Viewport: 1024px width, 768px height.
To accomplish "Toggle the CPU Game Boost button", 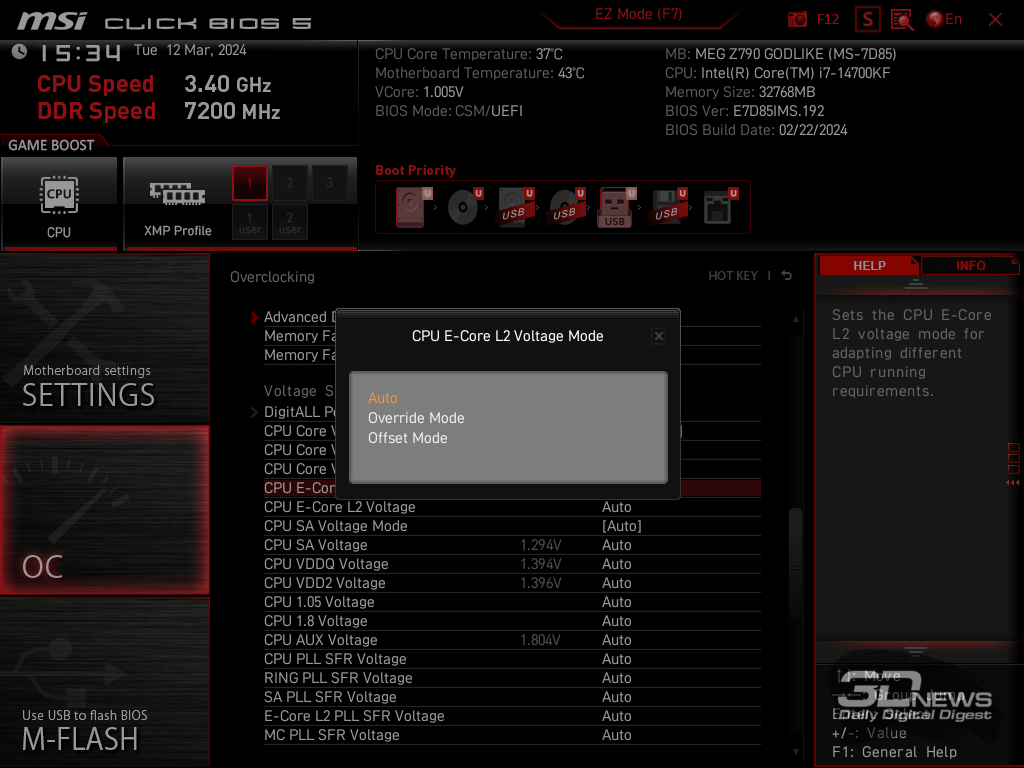I will click(59, 204).
